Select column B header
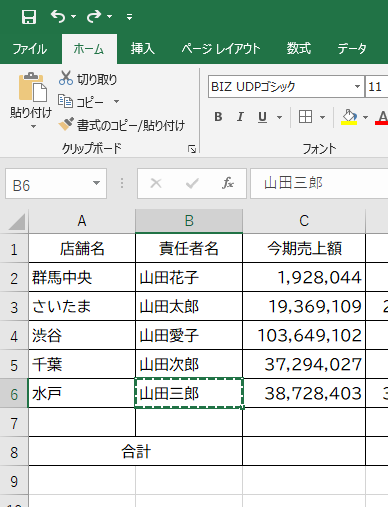Screen dimensions: 388x507 coord(189,221)
